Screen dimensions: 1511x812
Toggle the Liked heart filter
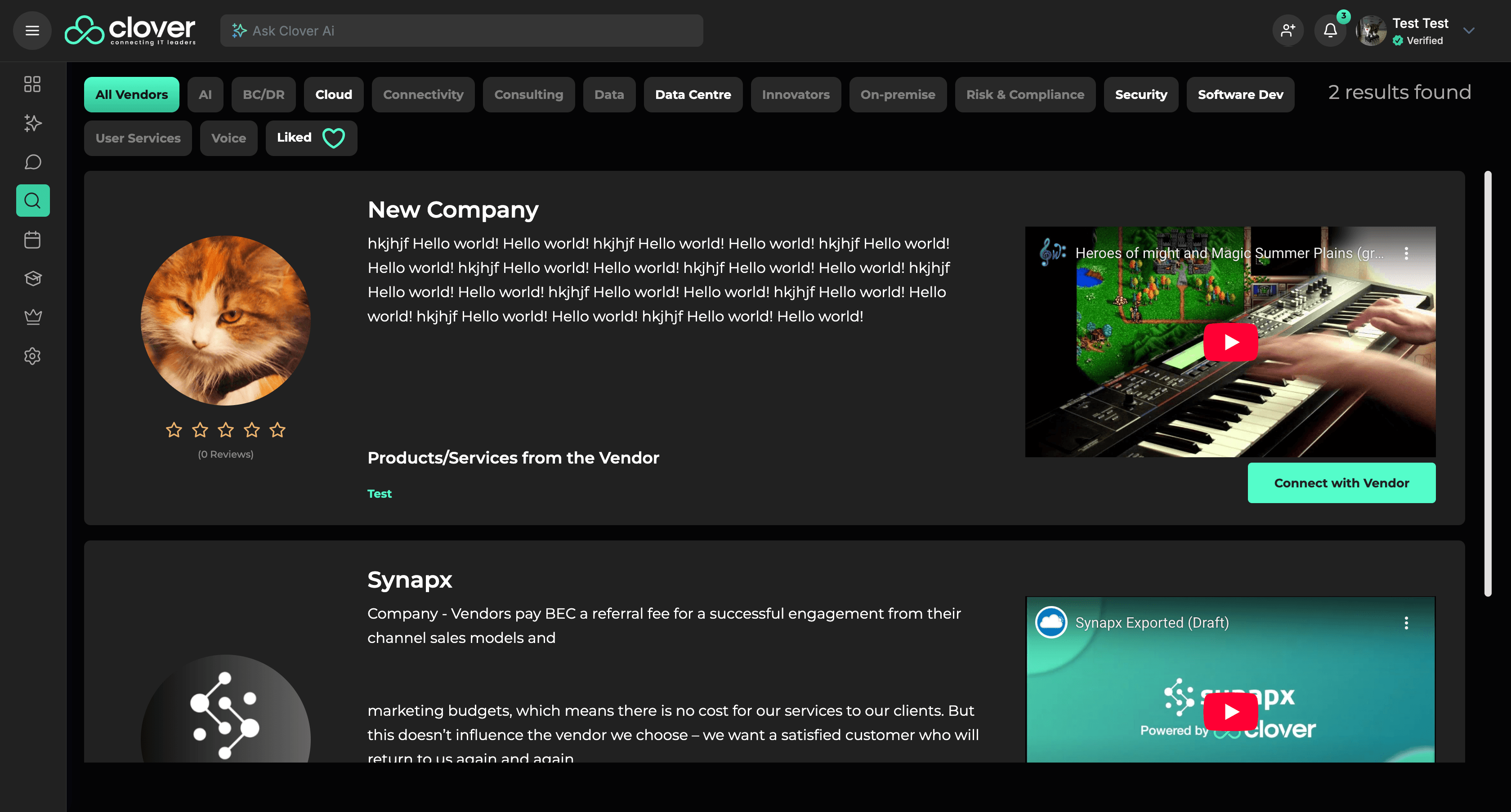(x=311, y=138)
